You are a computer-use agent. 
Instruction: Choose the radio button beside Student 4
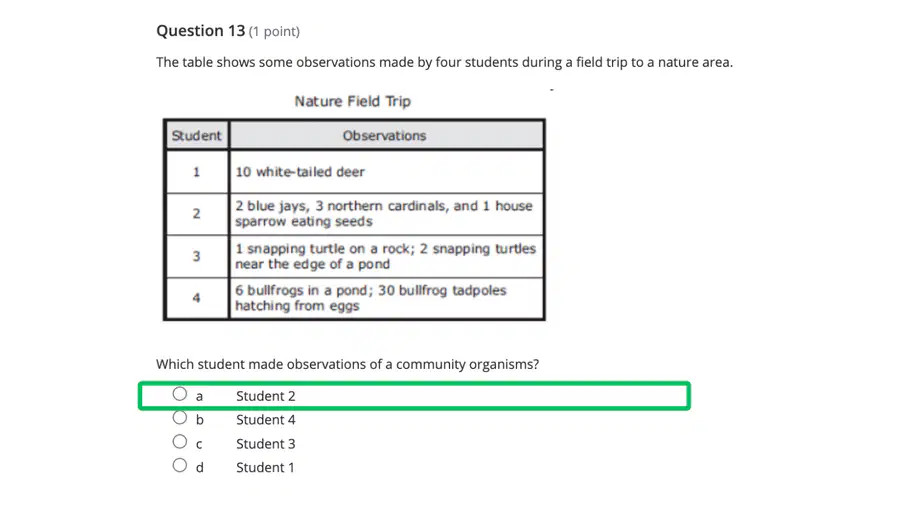(180, 418)
